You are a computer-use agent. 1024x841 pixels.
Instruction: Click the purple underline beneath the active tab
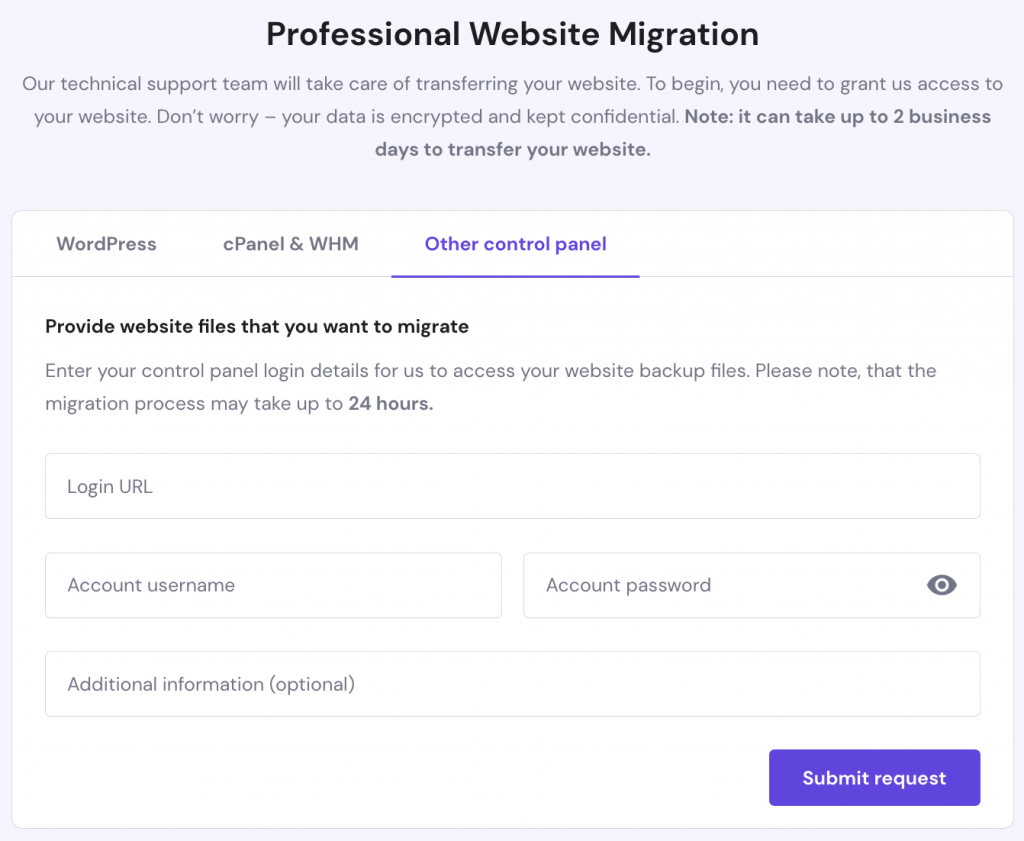tap(515, 275)
